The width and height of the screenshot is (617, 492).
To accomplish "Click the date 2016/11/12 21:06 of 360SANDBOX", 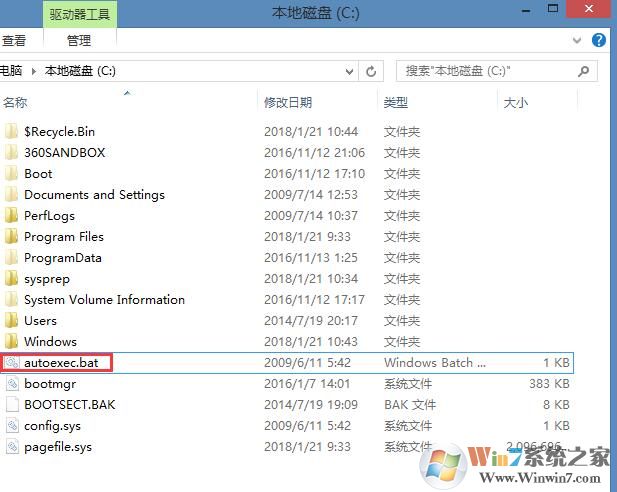I will click(314, 152).
